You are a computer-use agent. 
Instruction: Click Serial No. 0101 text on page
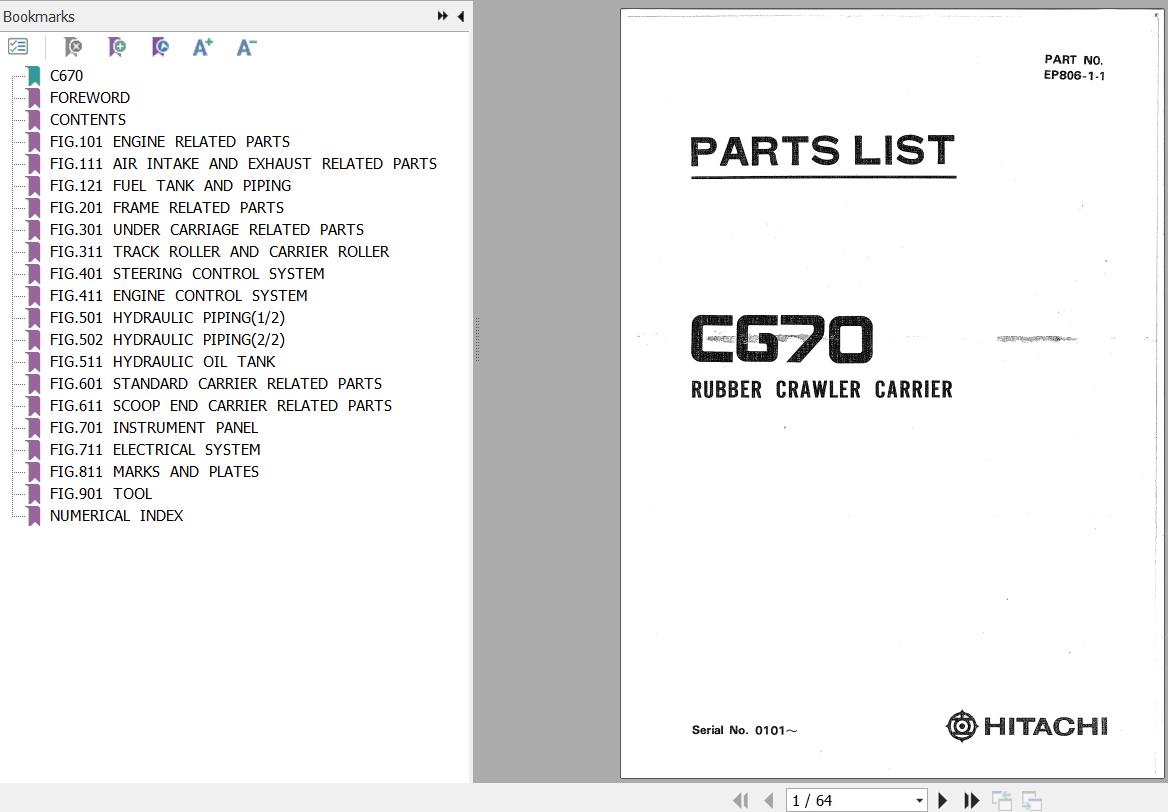click(x=744, y=730)
